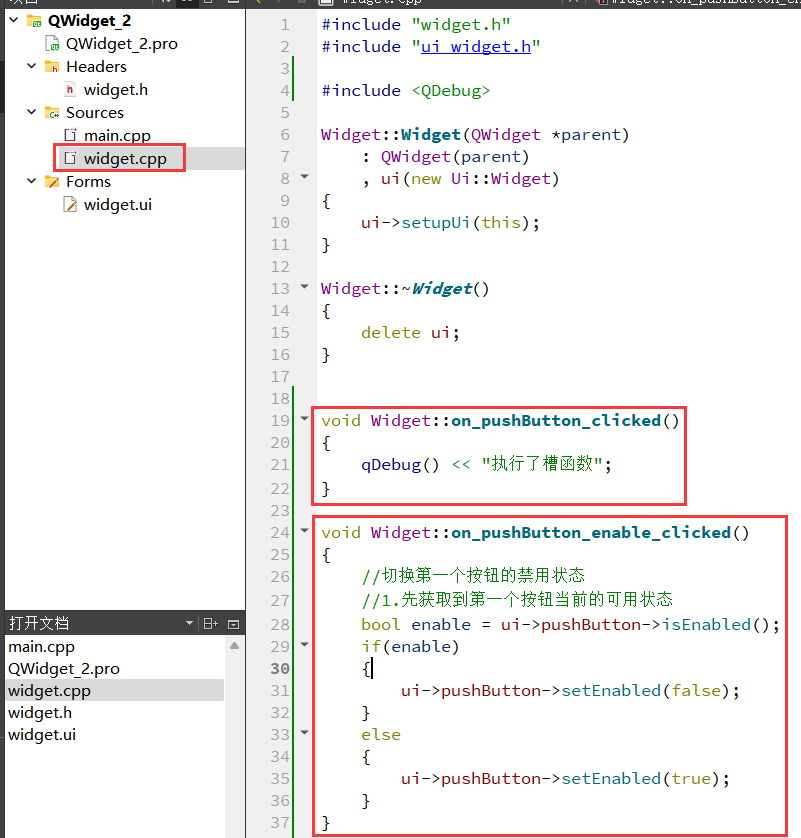The width and height of the screenshot is (801, 838).
Task: Click the widget.h header file icon
Action: tap(70, 90)
